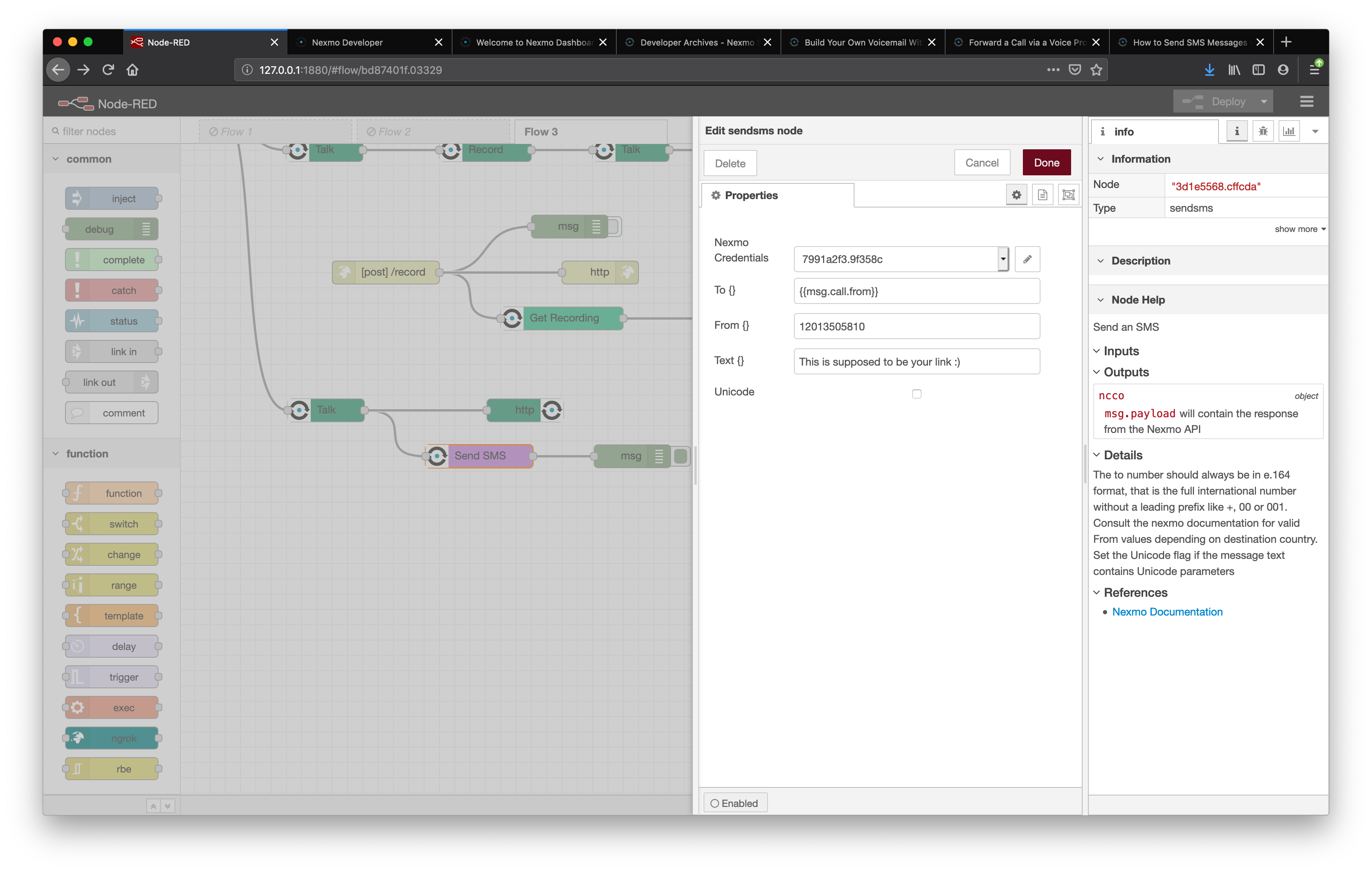Click the Cancel button

tap(982, 163)
